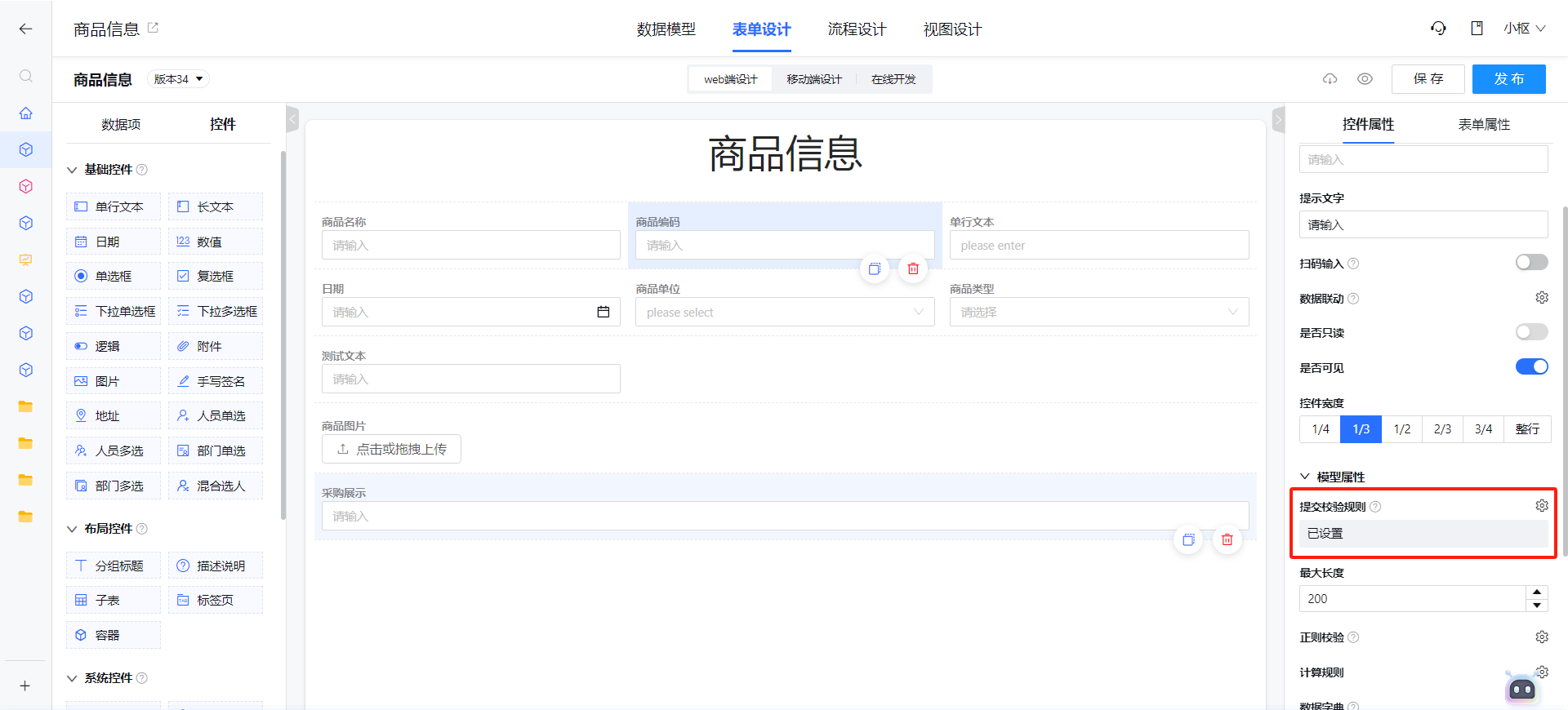The height and width of the screenshot is (710, 1568).
Task: Switch to 数据模型 tab
Action: tap(666, 29)
